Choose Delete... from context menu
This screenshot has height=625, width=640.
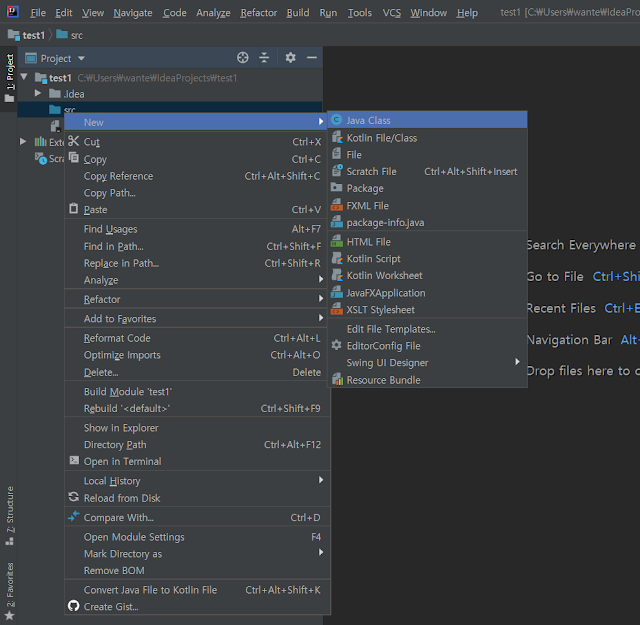[198, 372]
